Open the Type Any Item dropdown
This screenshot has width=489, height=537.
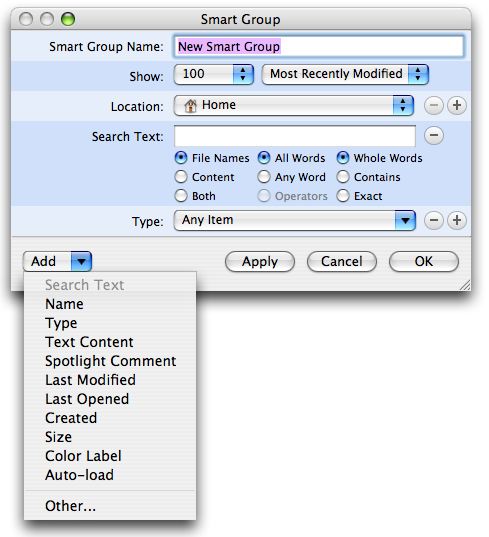tap(295, 220)
